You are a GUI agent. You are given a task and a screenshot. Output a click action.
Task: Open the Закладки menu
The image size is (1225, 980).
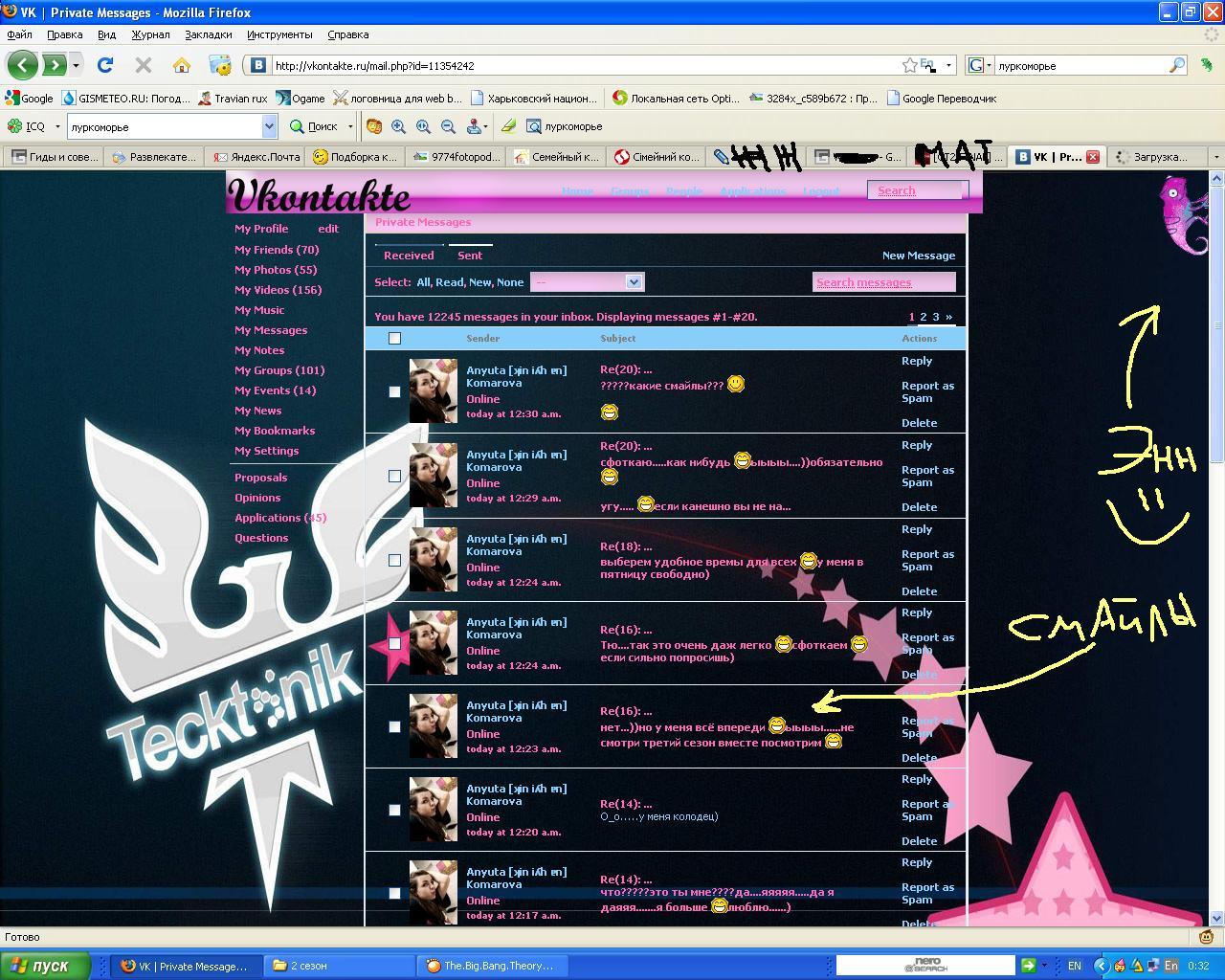pos(209,34)
